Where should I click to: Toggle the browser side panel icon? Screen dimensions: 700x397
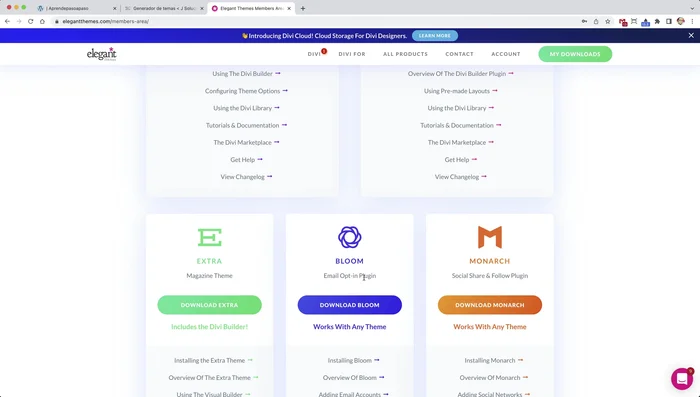pyautogui.click(x=669, y=21)
